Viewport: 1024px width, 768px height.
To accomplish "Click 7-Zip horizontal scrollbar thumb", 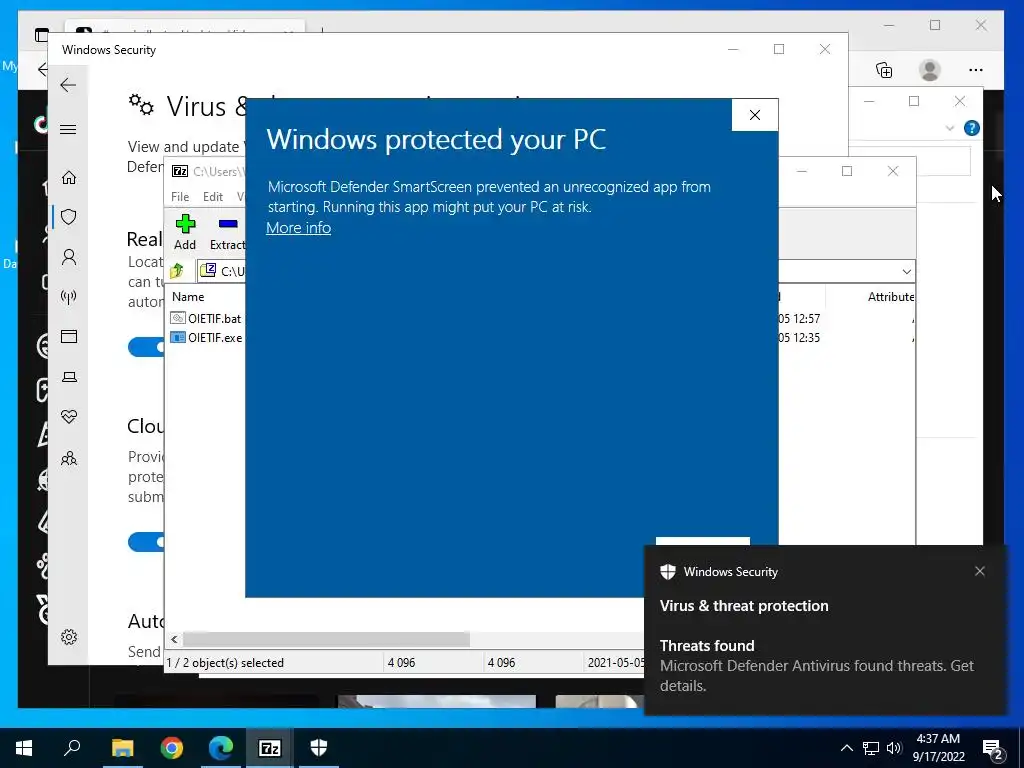I will (326, 639).
